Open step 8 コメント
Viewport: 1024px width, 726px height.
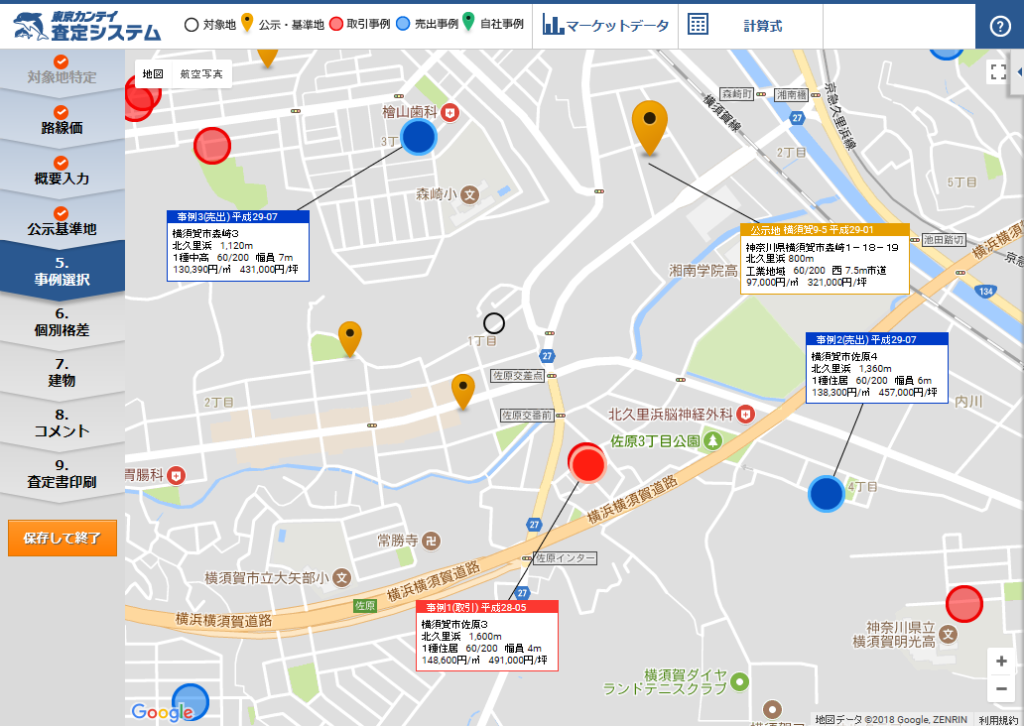coord(62,423)
